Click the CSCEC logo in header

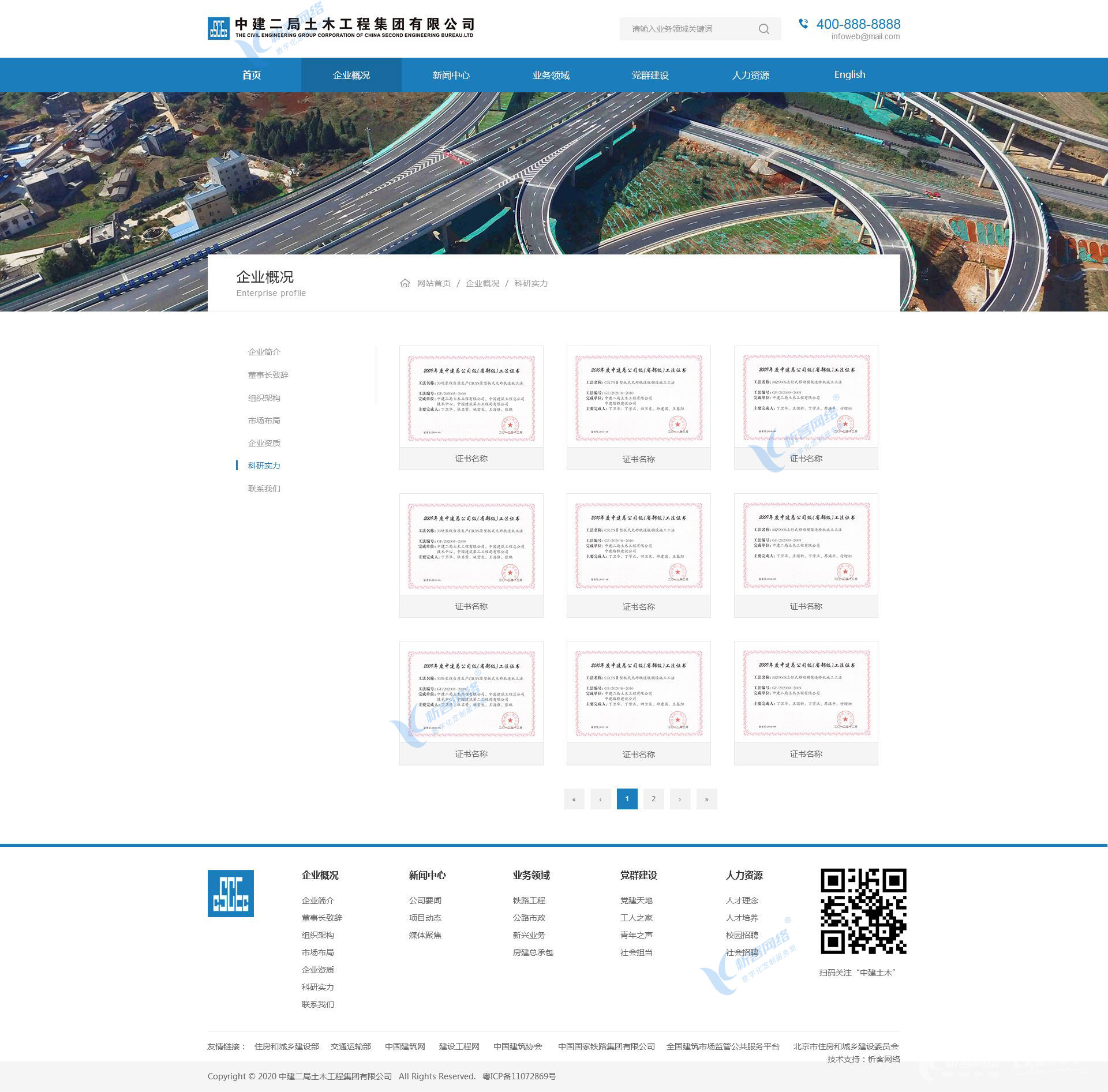click(218, 28)
